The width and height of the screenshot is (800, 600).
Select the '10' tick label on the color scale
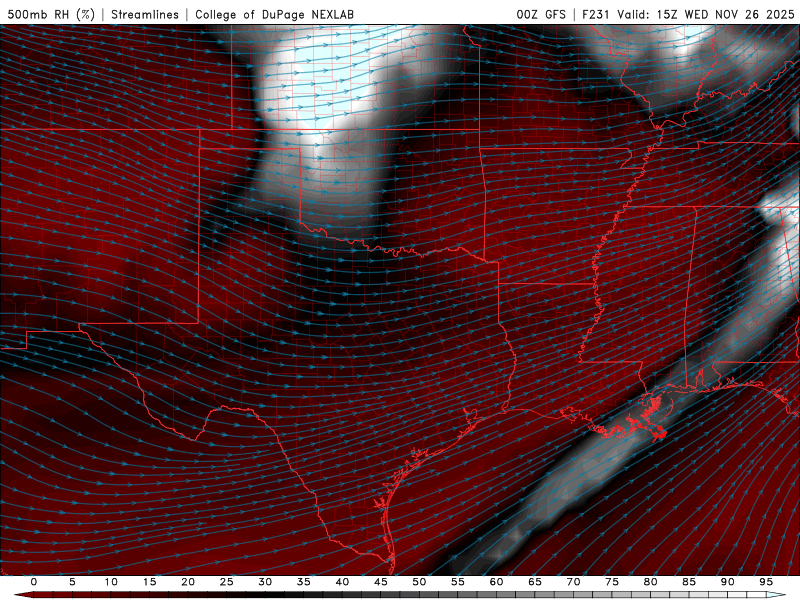(x=111, y=582)
